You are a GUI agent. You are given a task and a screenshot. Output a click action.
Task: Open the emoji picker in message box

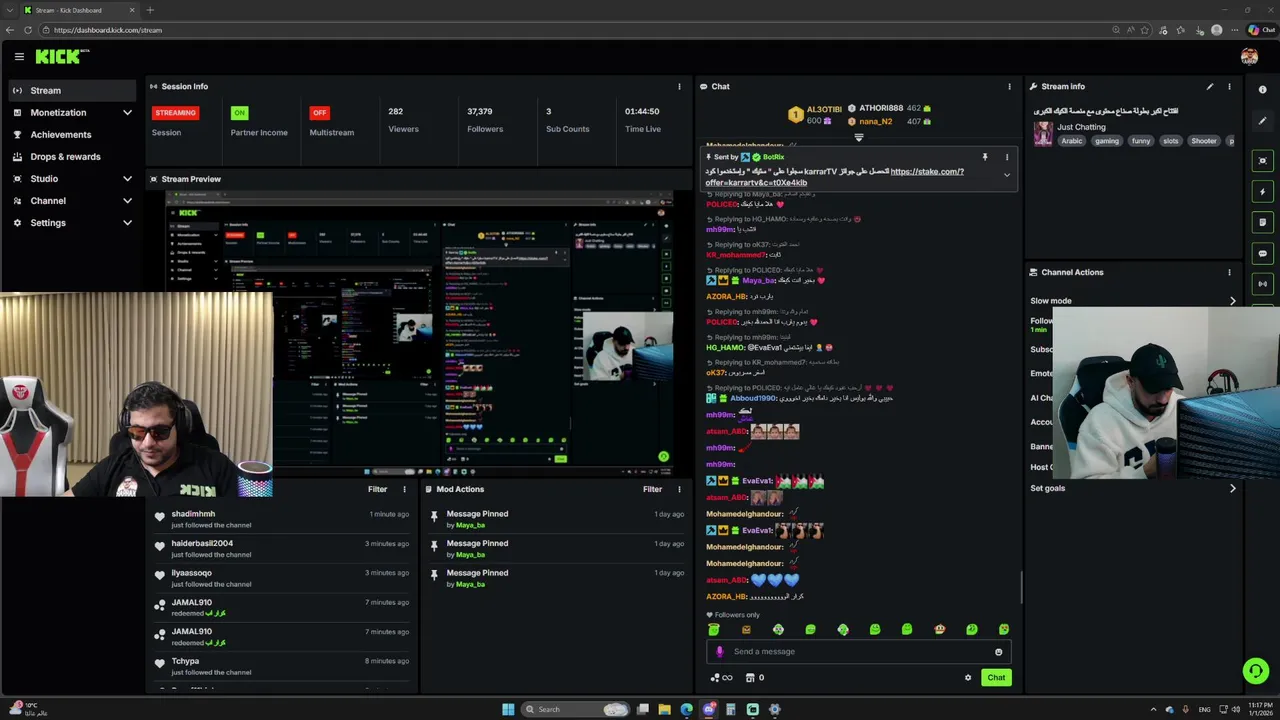[998, 652]
